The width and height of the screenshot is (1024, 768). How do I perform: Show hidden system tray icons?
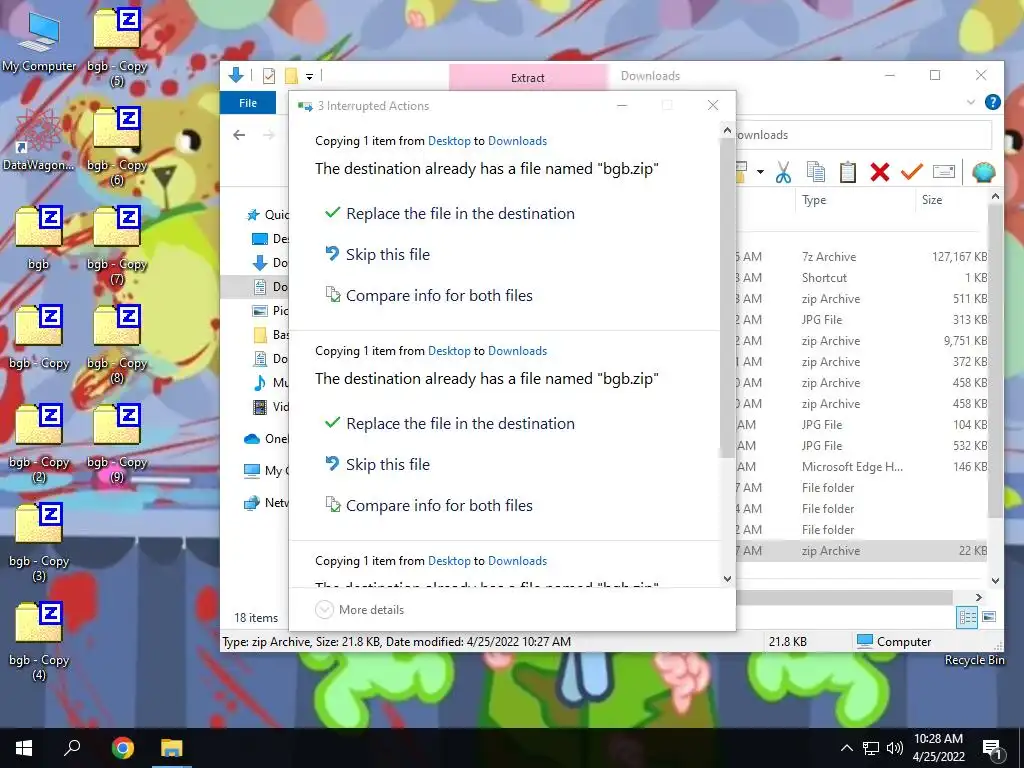pyautogui.click(x=846, y=748)
